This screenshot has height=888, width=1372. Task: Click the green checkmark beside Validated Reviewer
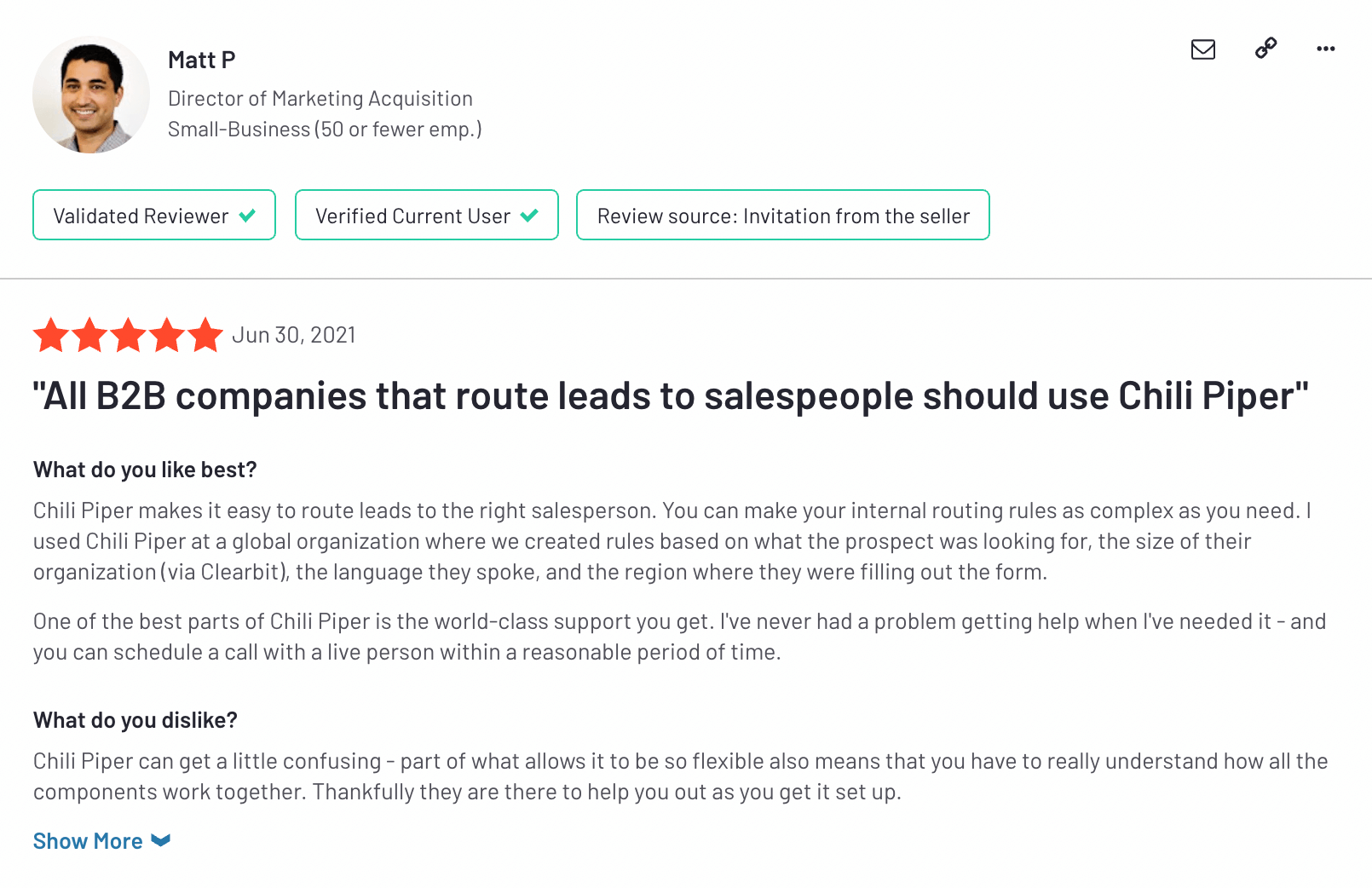pos(248,216)
